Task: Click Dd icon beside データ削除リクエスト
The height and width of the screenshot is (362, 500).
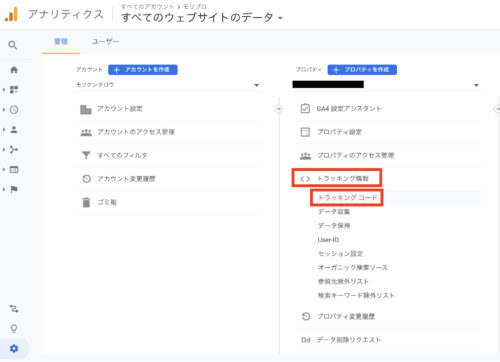Action: [306, 340]
